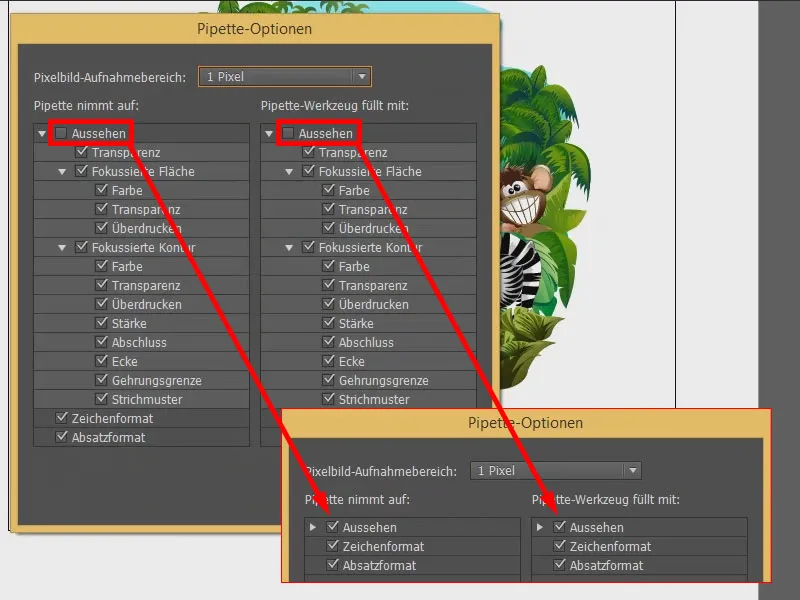This screenshot has width=800, height=600.
Task: Uncheck Farbe under Fokussierte Kontur, 'füllt mit' column
Action: 329,266
